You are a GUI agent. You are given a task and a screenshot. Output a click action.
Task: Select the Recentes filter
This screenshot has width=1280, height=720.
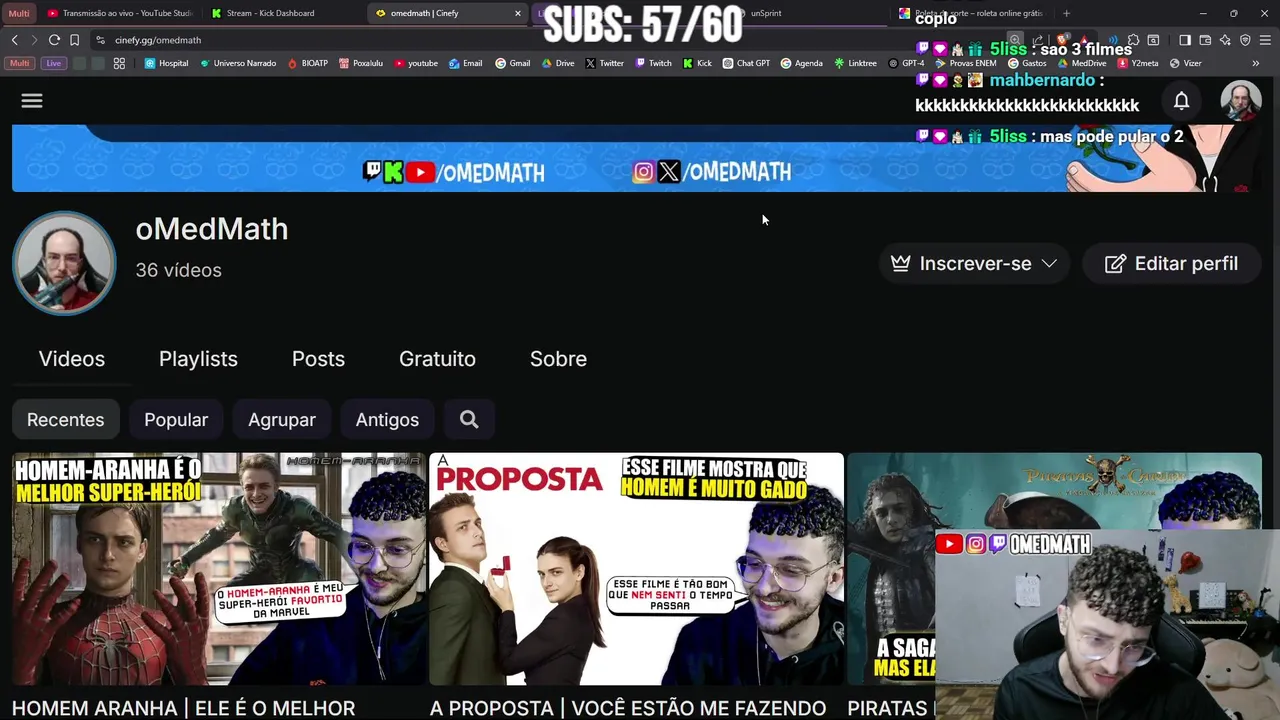[65, 420]
